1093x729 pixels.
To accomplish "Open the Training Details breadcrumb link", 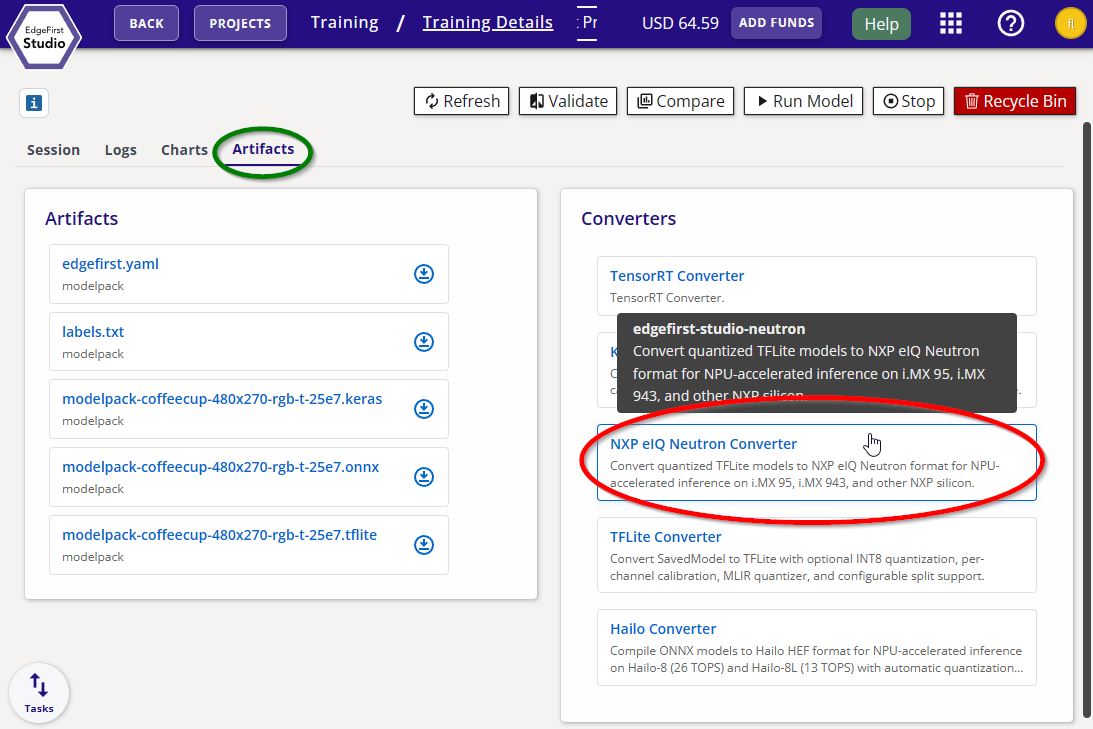I will pos(488,22).
